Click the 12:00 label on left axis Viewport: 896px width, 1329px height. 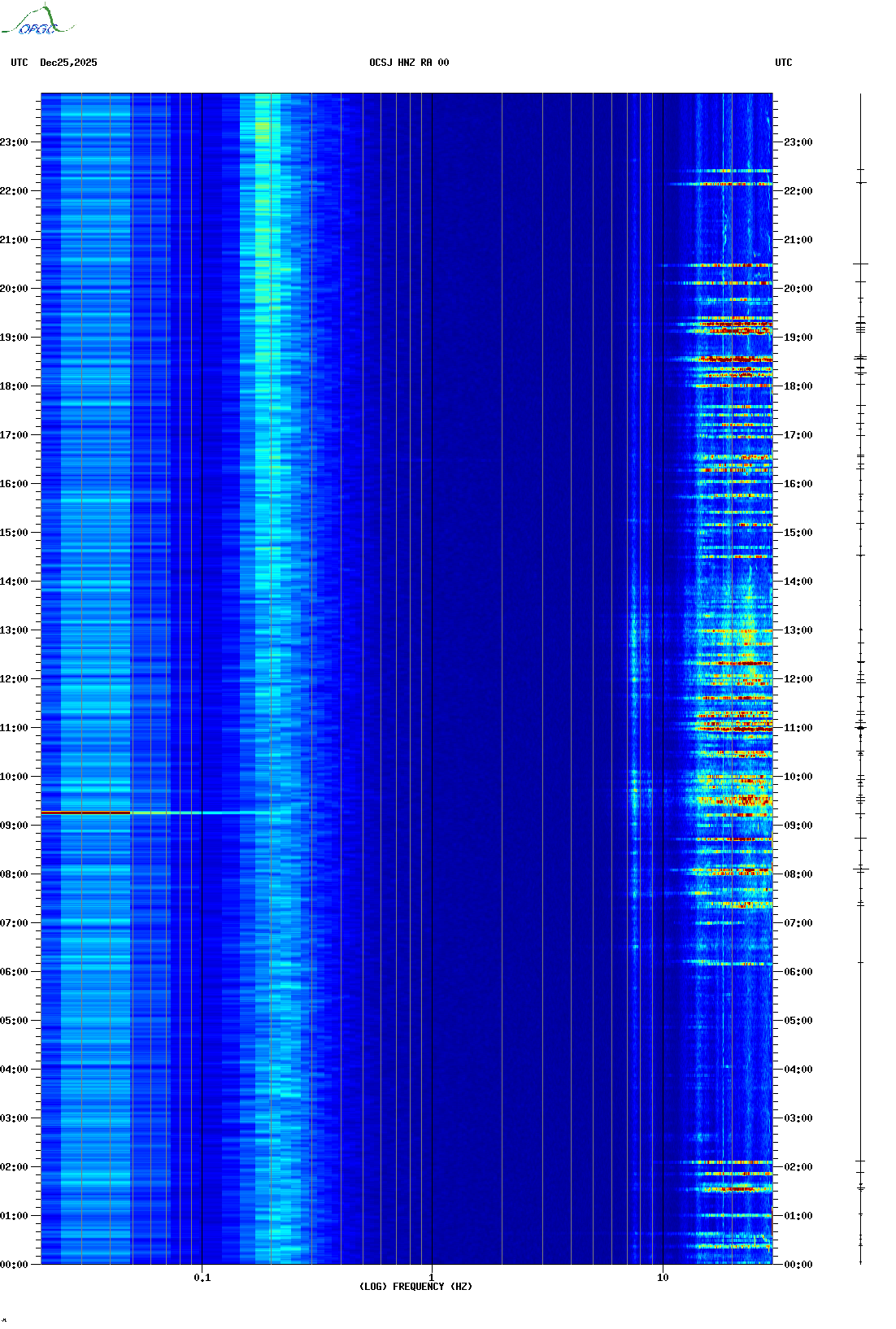click(14, 679)
